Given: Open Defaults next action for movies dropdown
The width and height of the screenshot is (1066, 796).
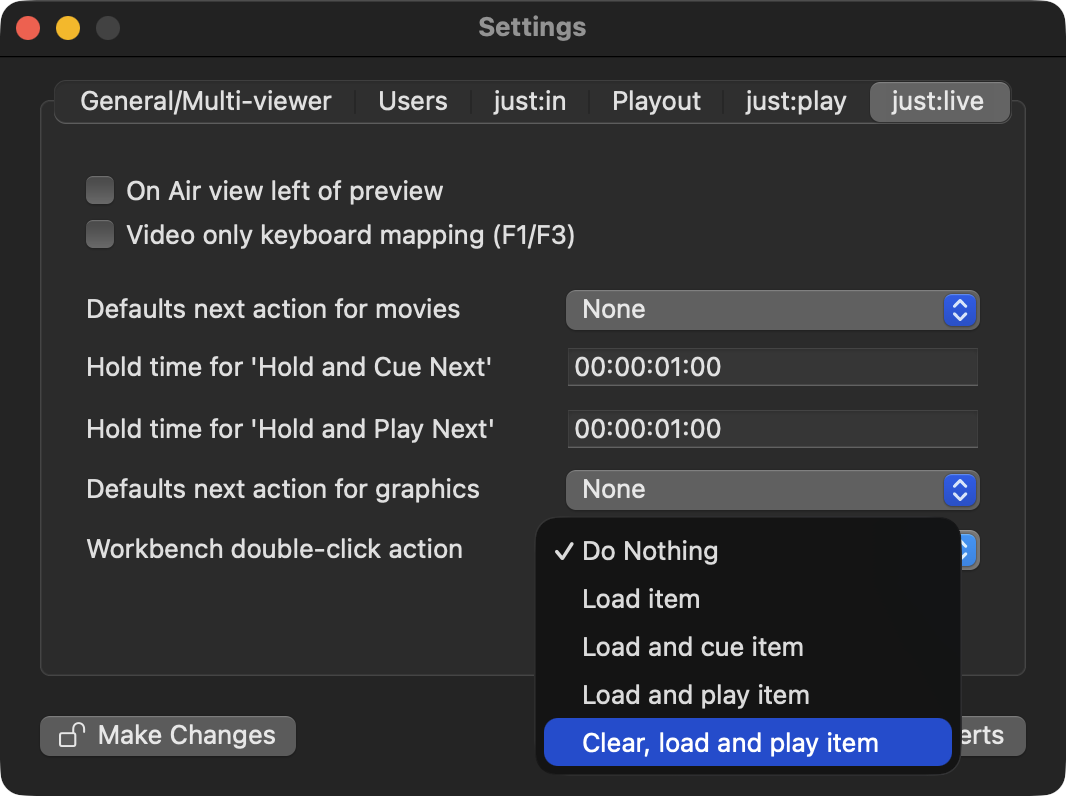Looking at the screenshot, I should [771, 309].
